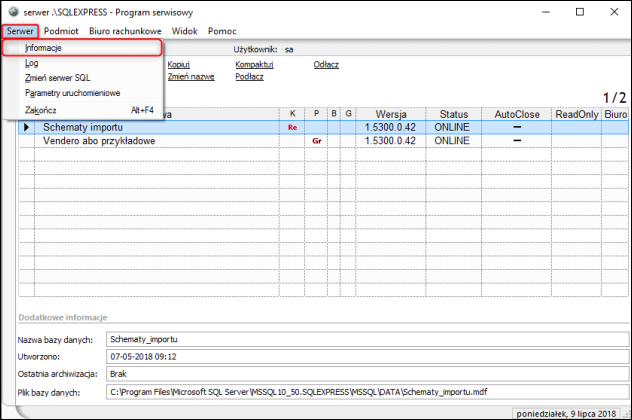Click the Odłącz link
Image resolution: width=632 pixels, height=420 pixels.
(x=326, y=64)
